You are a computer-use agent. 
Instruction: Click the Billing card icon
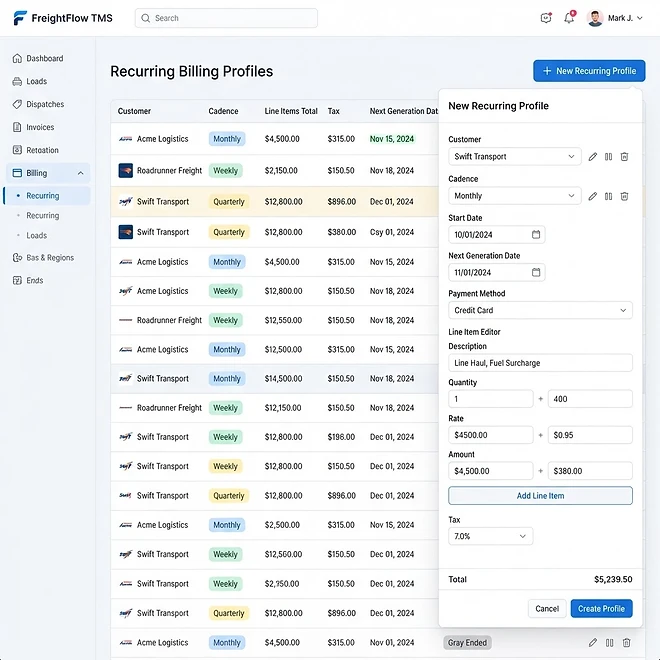pyautogui.click(x=17, y=173)
